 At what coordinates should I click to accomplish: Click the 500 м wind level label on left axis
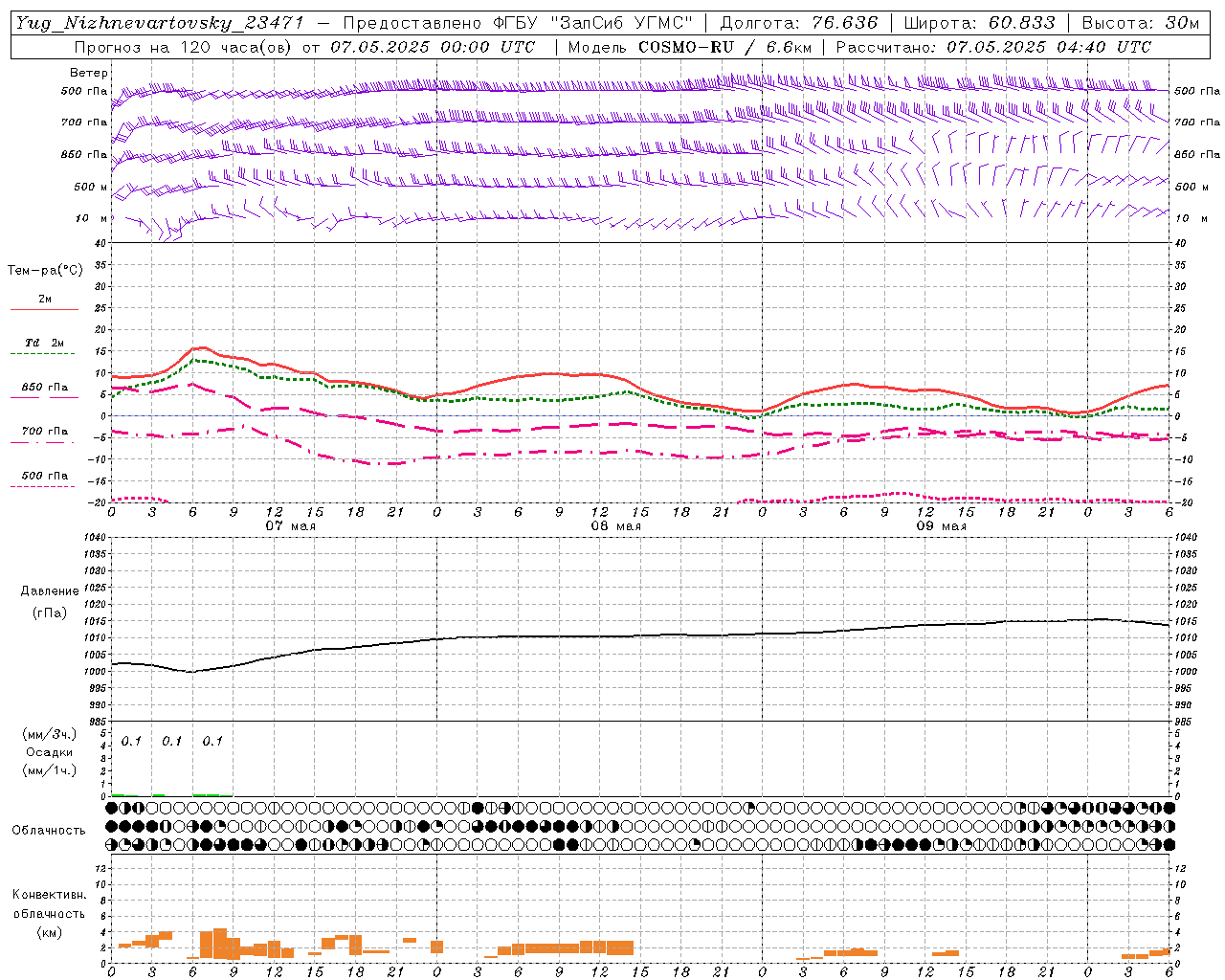coord(91,187)
